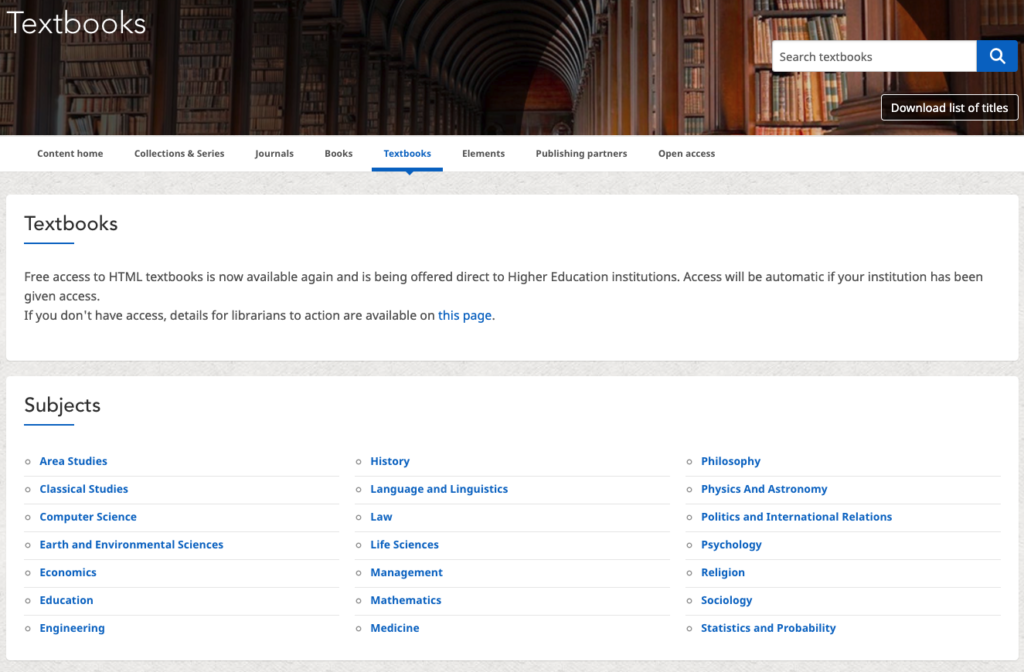The image size is (1024, 672).
Task: Open the Open access tab
Action: [686, 153]
